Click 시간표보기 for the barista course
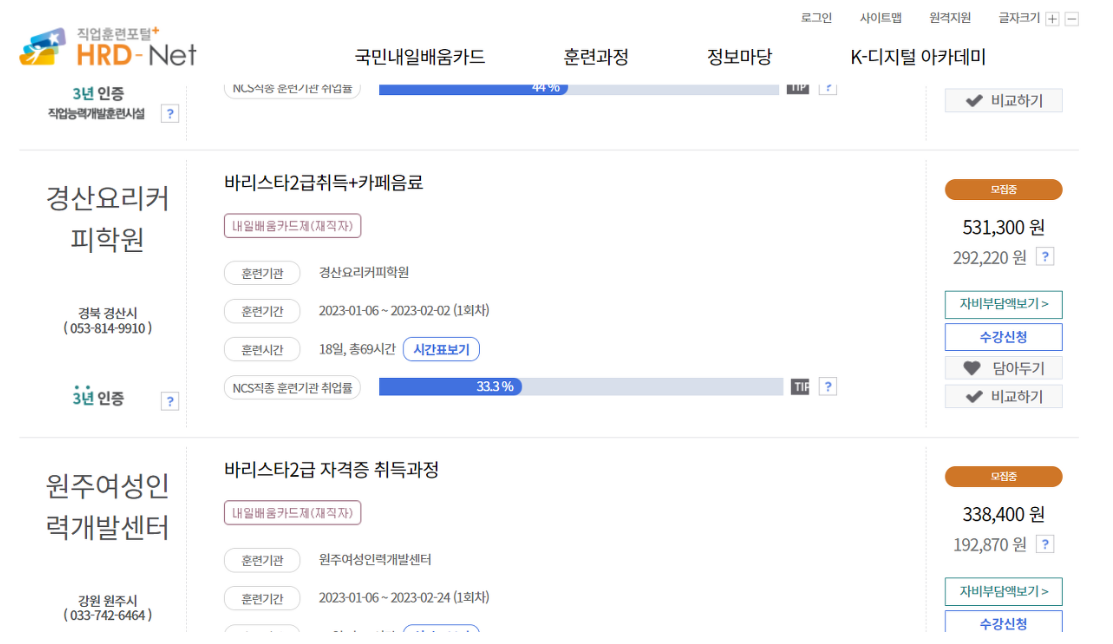 [443, 349]
